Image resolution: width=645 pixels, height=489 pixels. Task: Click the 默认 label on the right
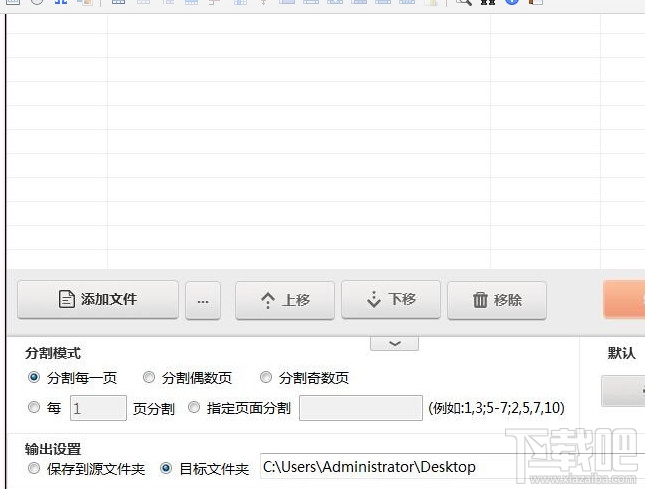click(621, 353)
